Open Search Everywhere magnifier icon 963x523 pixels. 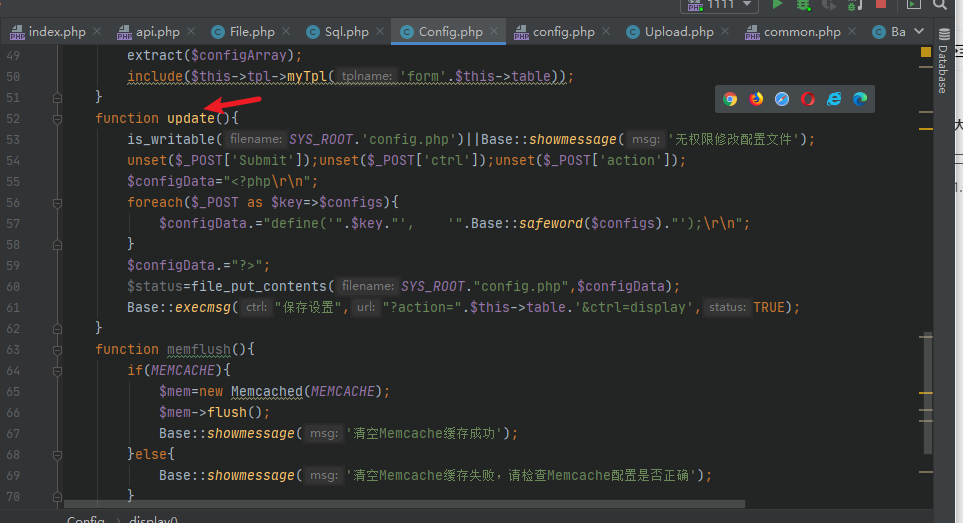point(940,4)
